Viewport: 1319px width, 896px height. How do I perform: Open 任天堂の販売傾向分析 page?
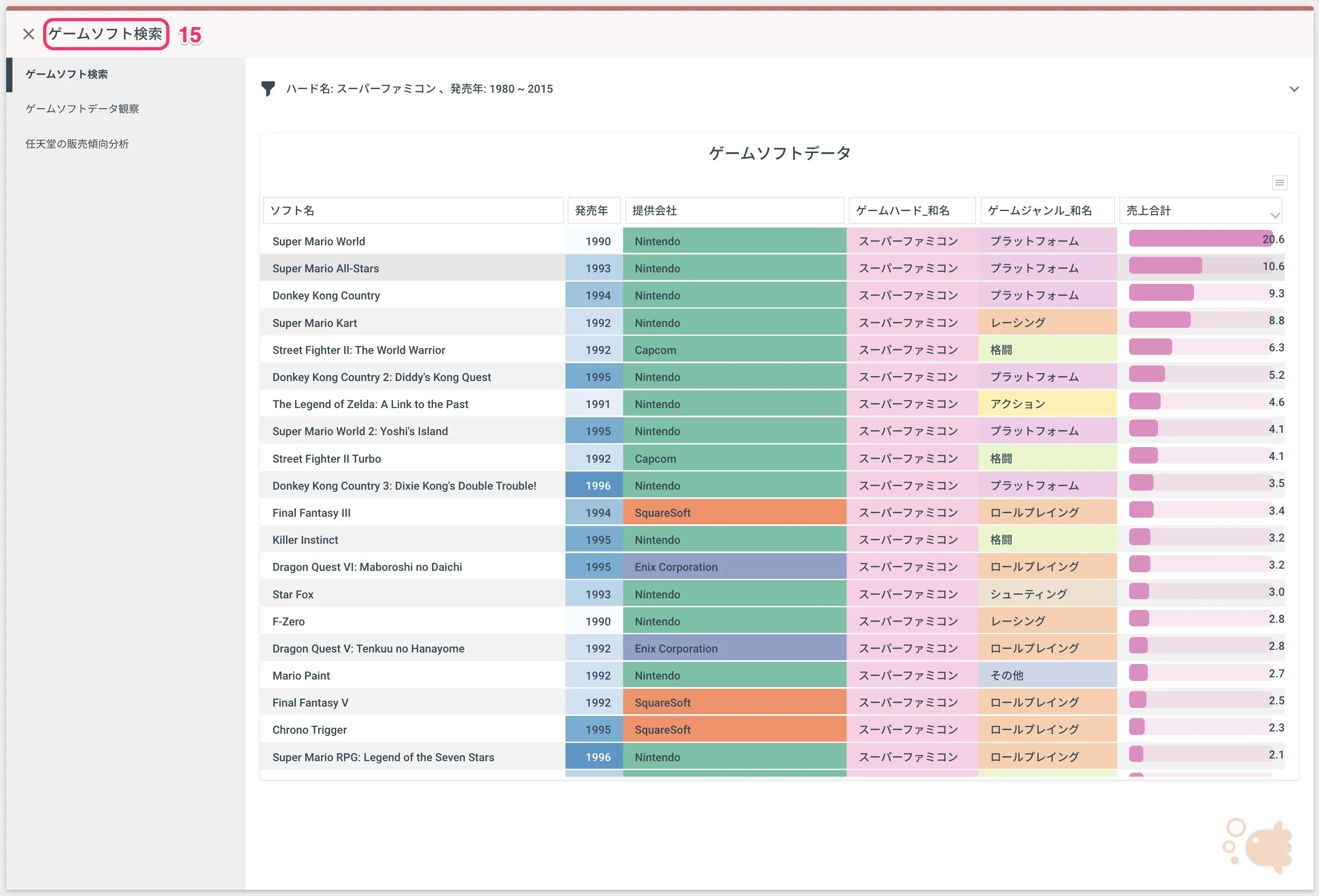pos(77,144)
